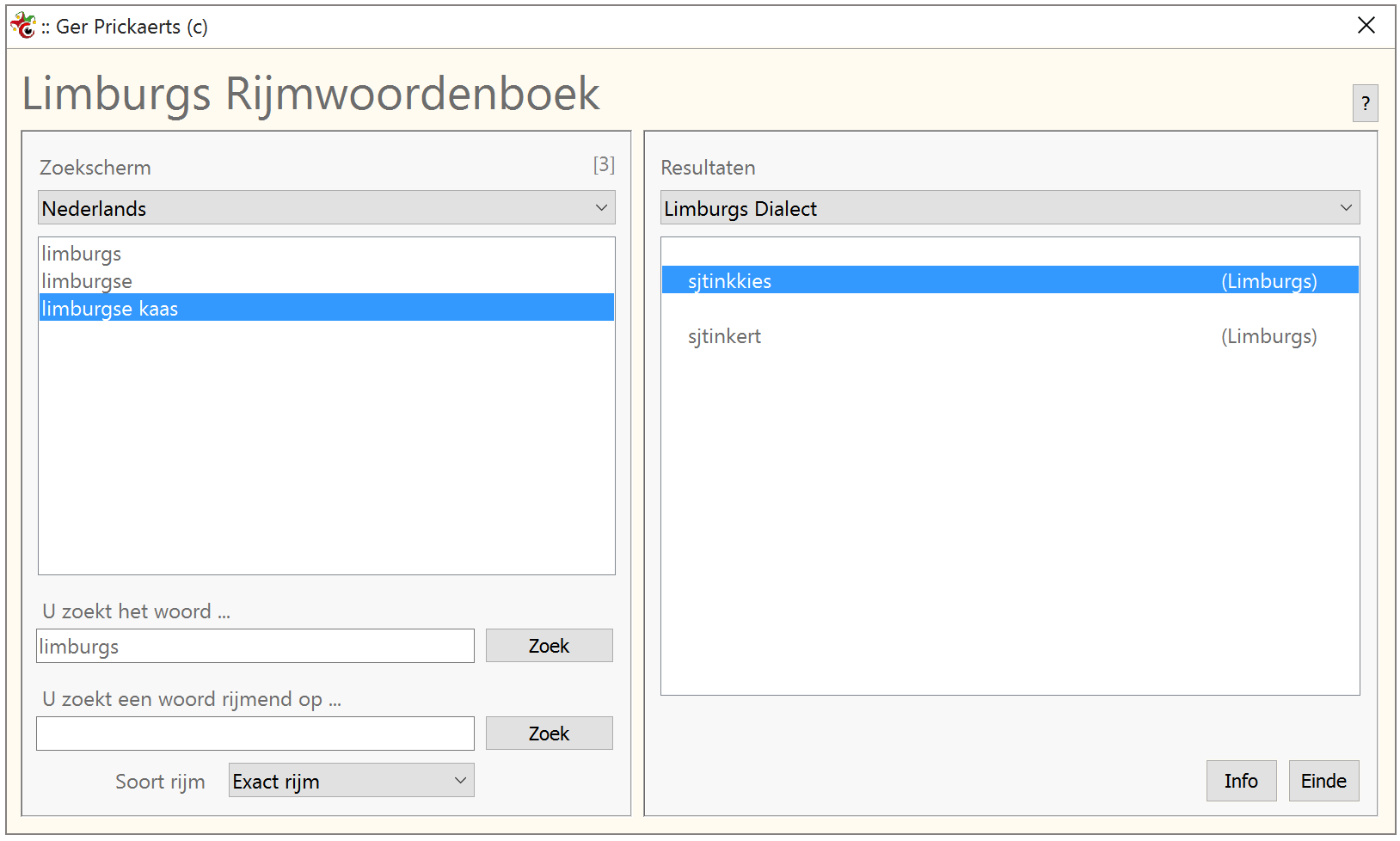
Task: Select result 'sjtinkkies'
Action: [1010, 280]
